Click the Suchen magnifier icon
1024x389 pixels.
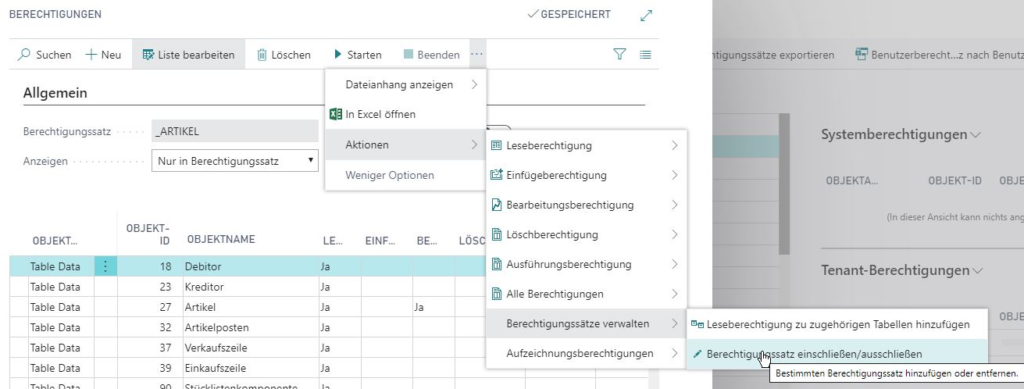tap(24, 55)
